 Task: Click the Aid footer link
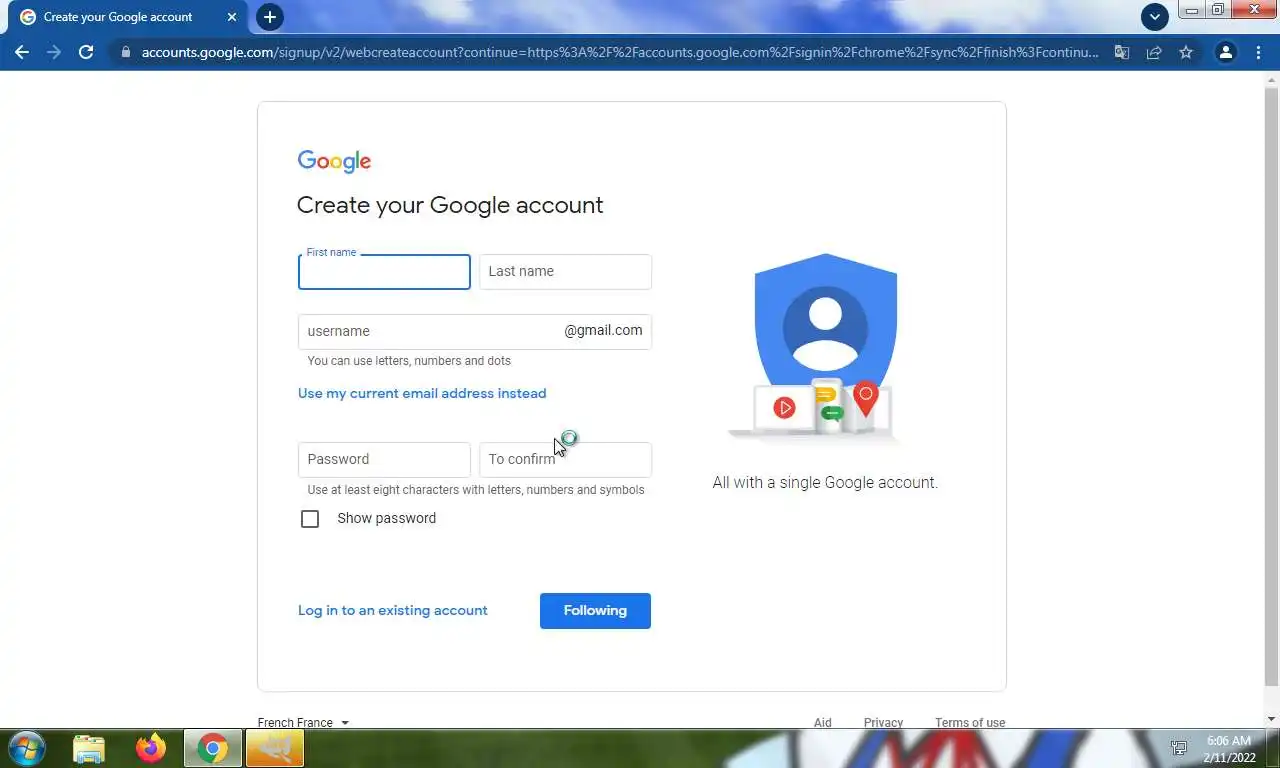pyautogui.click(x=822, y=722)
